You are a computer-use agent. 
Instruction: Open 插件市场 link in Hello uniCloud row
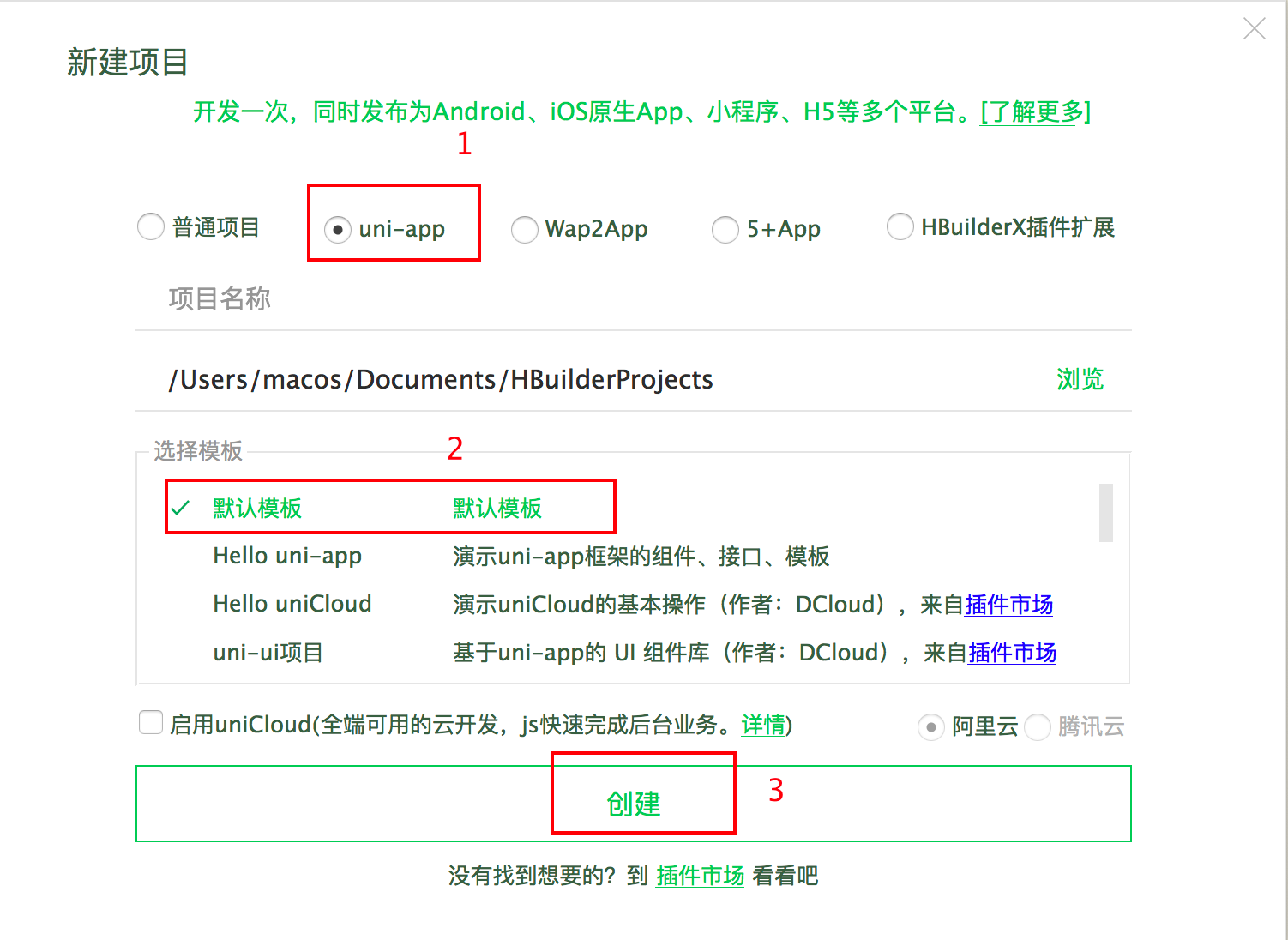[1008, 605]
